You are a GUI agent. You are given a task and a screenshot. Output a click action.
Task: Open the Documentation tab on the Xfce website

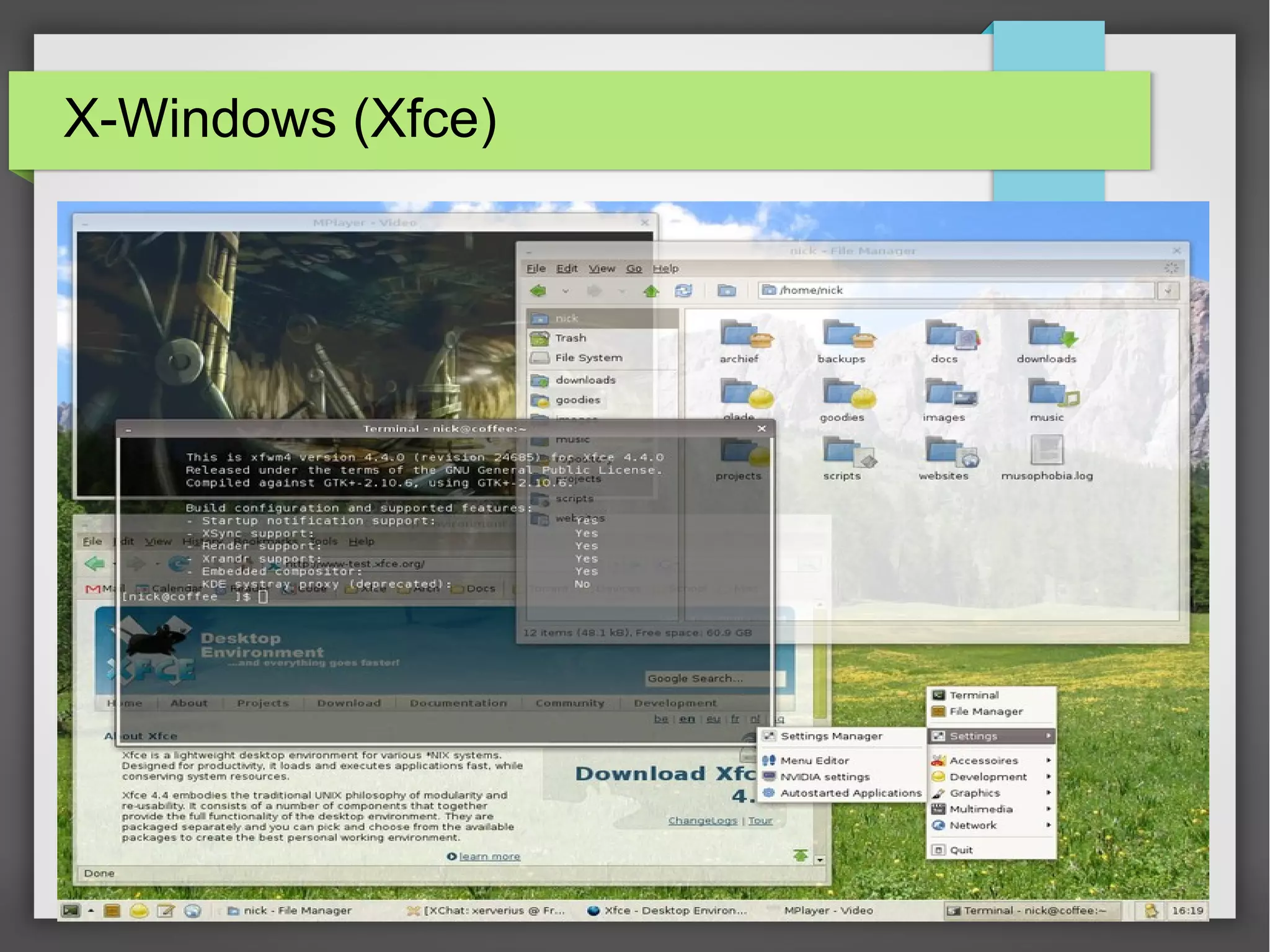pyautogui.click(x=458, y=703)
